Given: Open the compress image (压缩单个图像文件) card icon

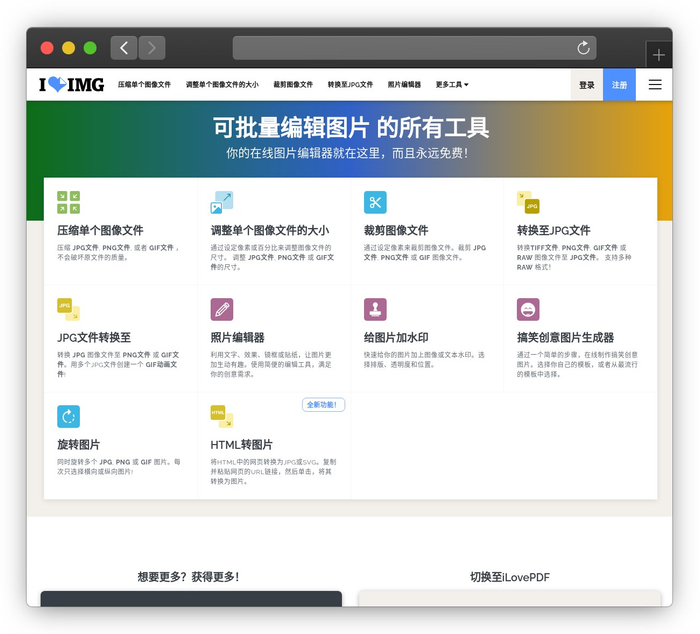Looking at the screenshot, I should [68, 202].
